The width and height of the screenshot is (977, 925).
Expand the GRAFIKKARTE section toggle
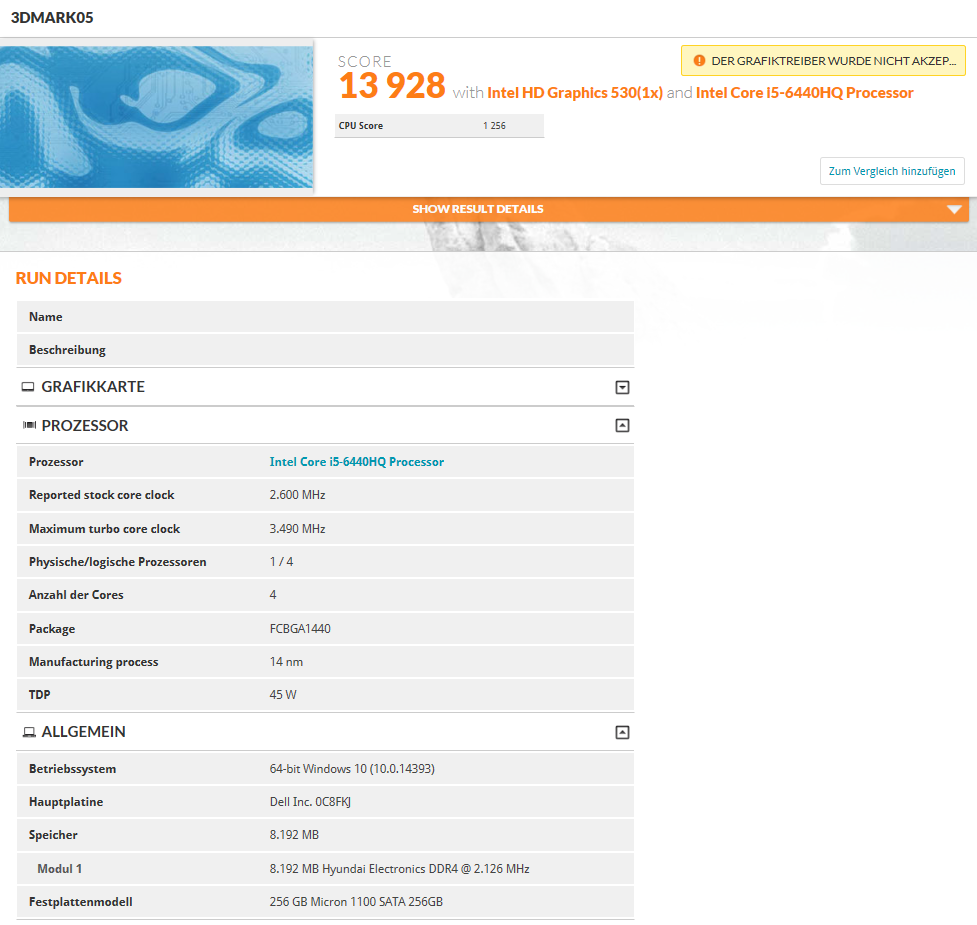coord(622,387)
